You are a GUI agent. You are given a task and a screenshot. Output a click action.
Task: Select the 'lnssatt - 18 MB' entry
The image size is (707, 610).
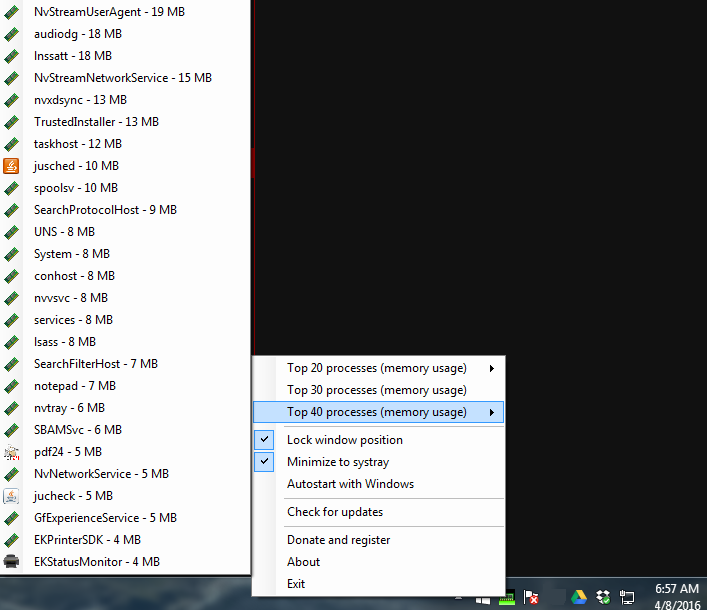click(x=125, y=56)
